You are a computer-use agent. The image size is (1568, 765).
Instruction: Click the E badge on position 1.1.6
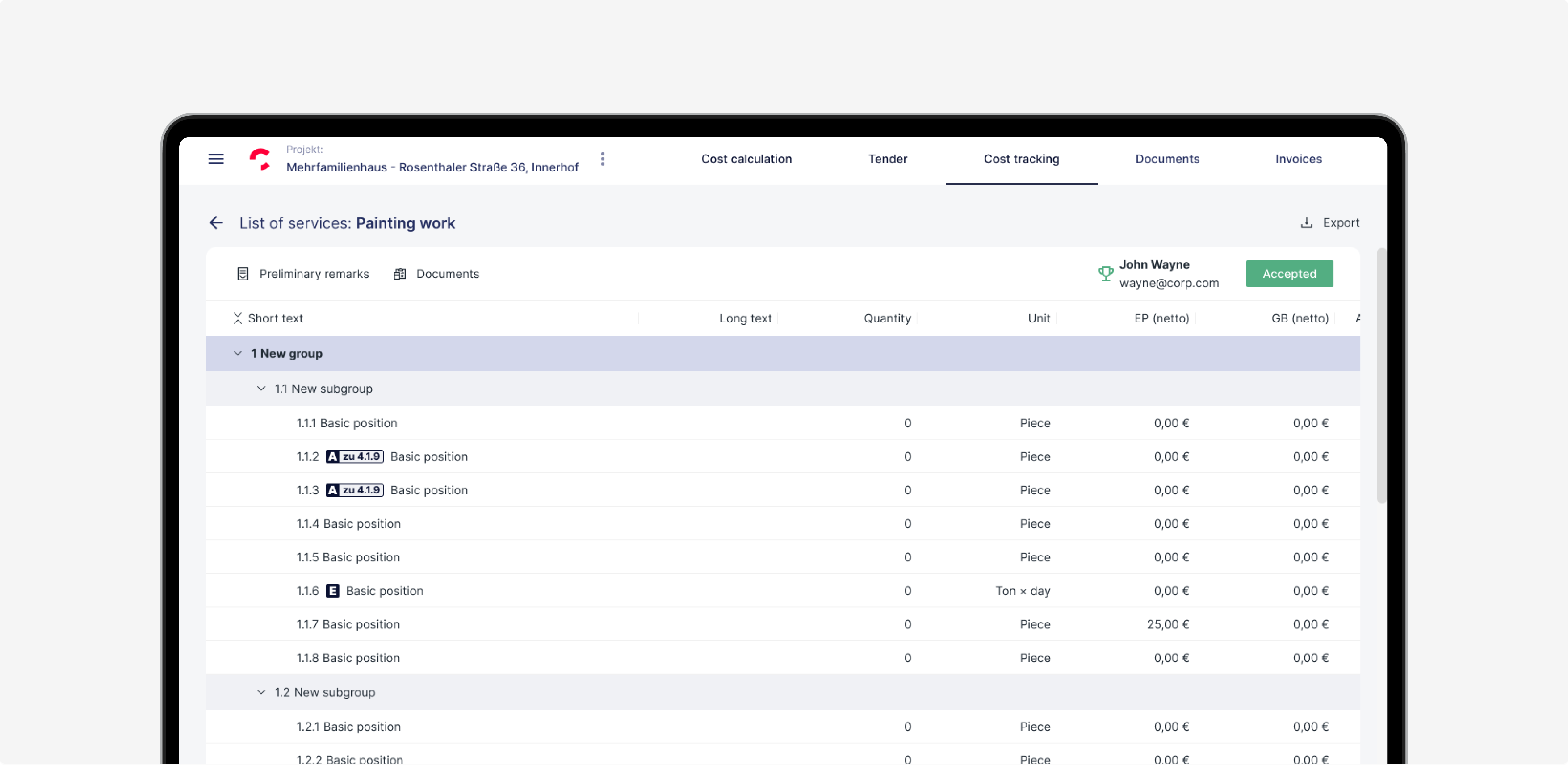[x=332, y=590]
